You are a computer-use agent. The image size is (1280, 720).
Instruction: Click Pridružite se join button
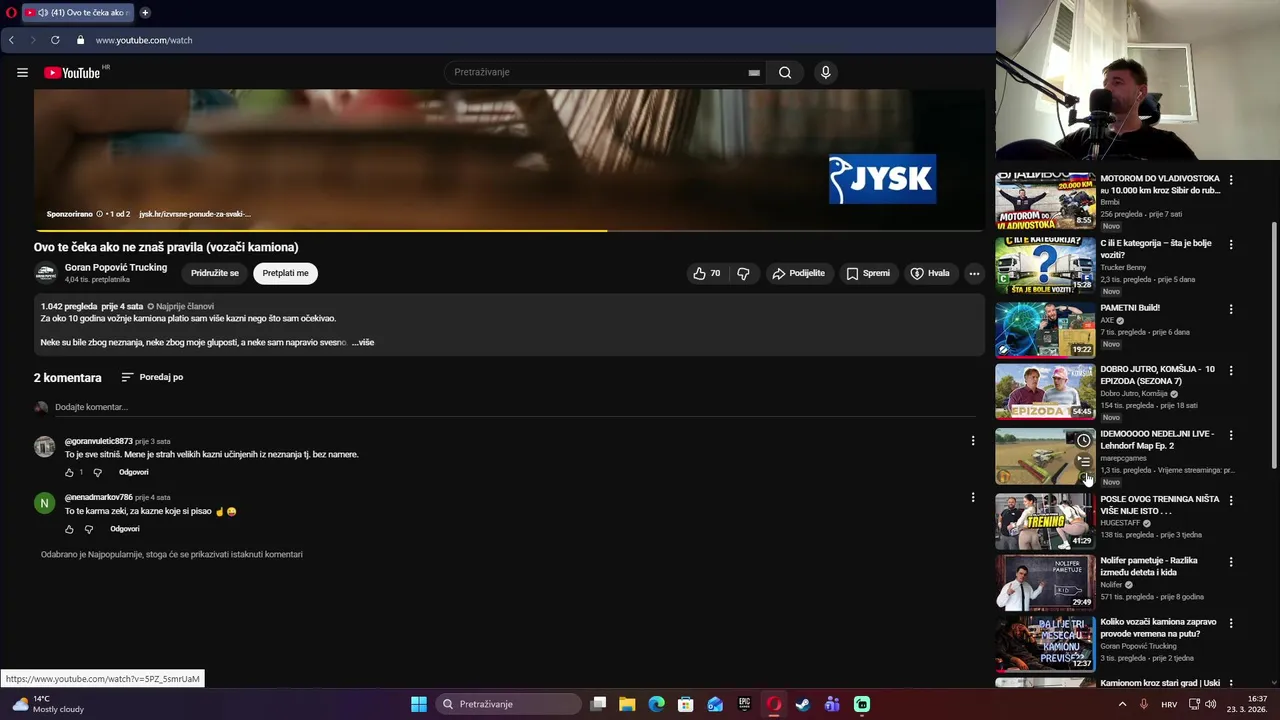click(215, 273)
